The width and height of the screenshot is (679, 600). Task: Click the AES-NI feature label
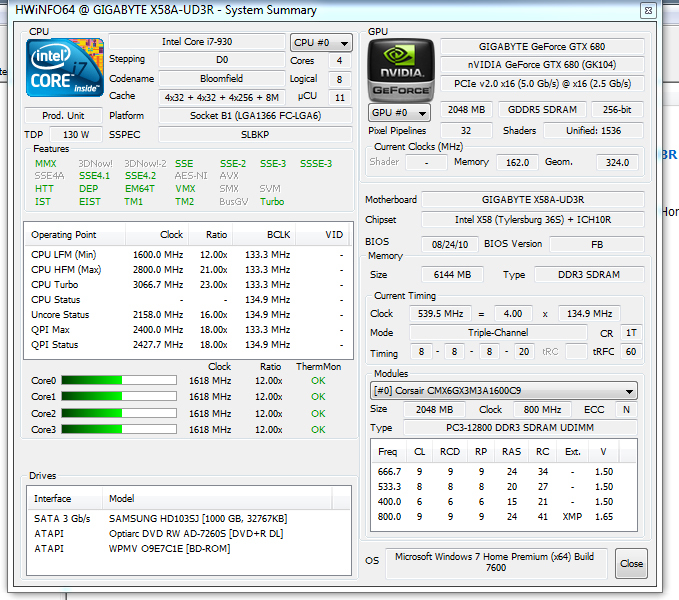coord(191,176)
